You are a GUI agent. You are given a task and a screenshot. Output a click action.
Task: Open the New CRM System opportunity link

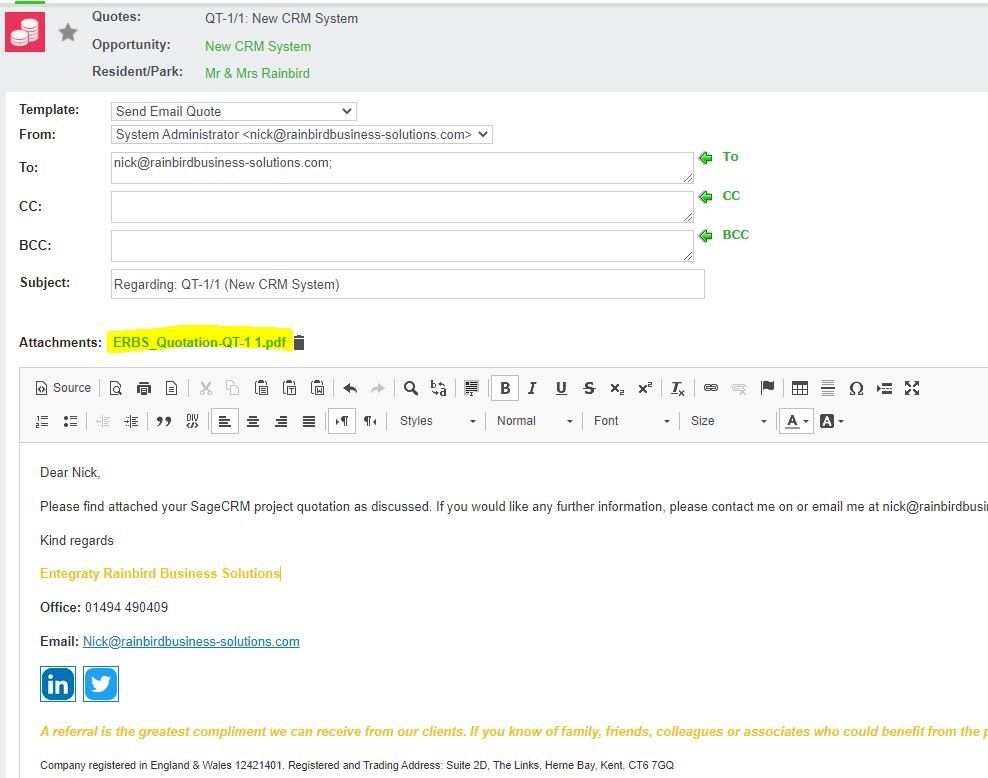tap(258, 47)
